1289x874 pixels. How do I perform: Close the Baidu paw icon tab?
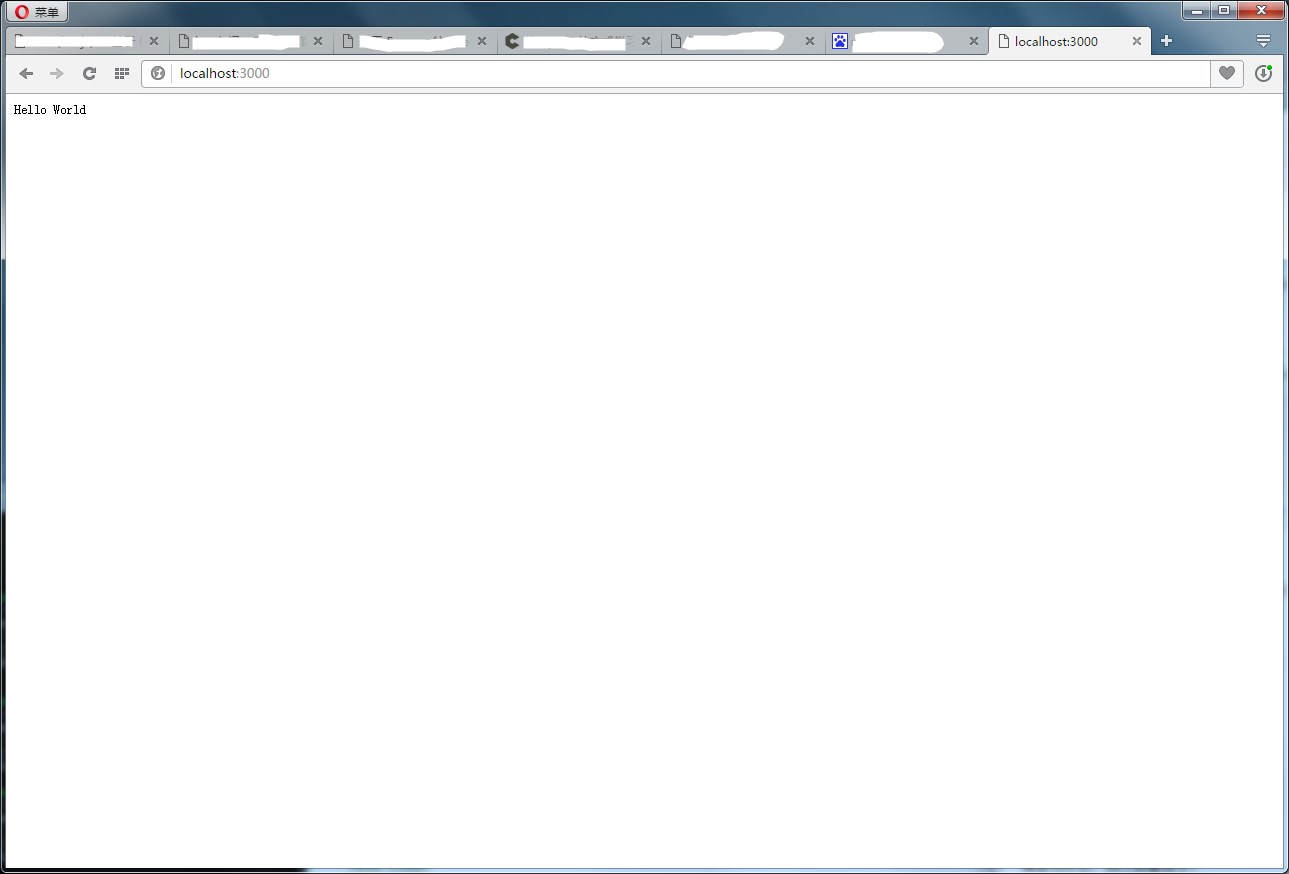click(973, 41)
